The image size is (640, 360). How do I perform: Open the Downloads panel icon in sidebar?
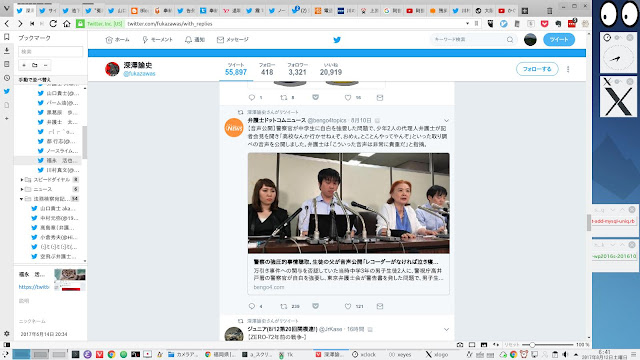click(7, 51)
